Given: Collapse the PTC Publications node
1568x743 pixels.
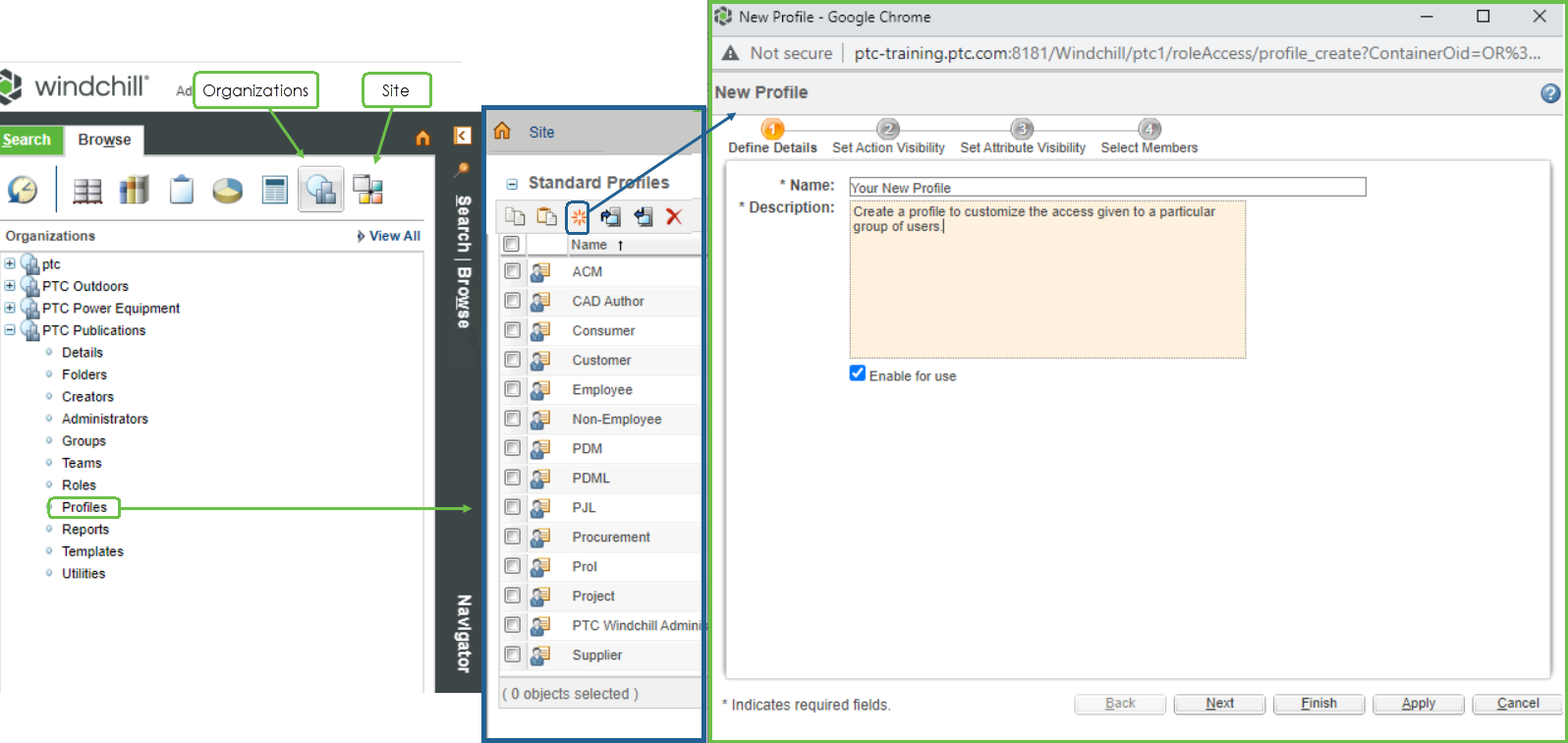Looking at the screenshot, I should (x=10, y=330).
